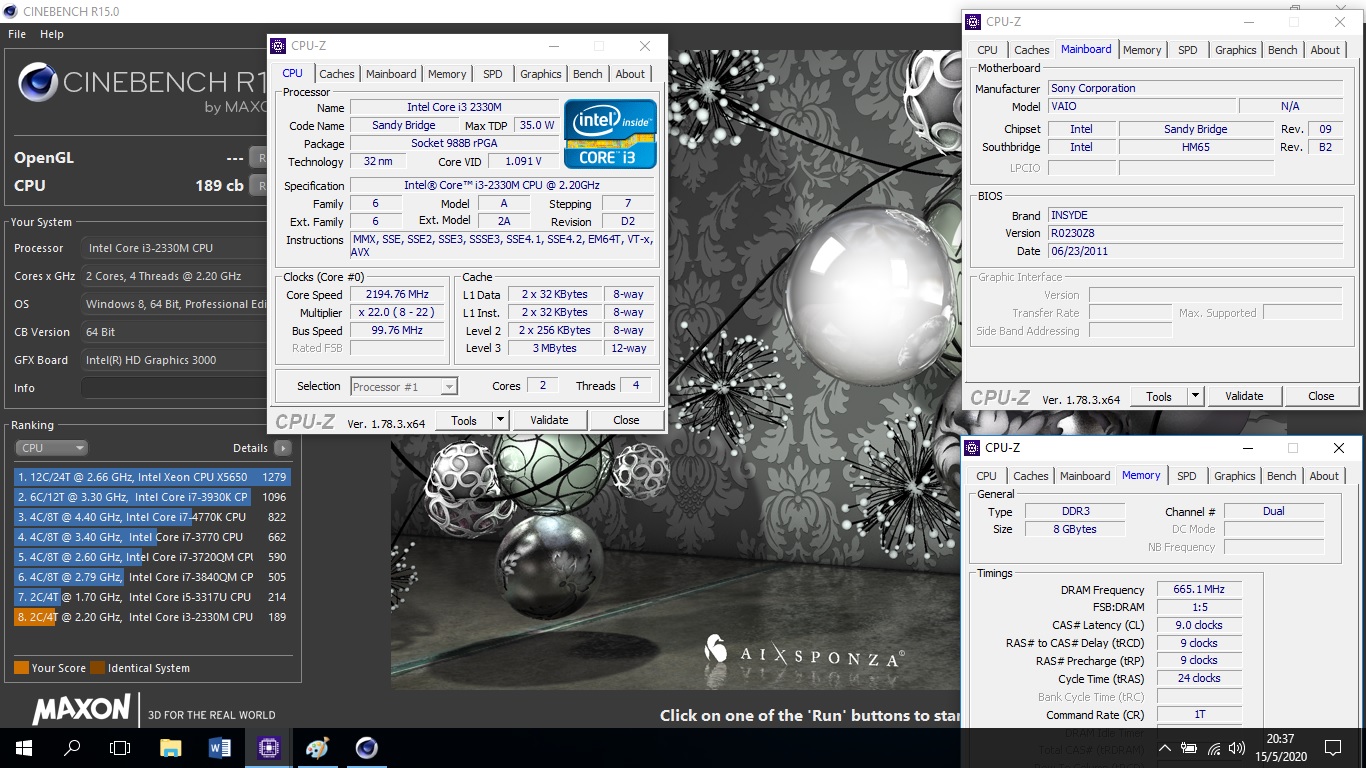This screenshot has height=768, width=1366.
Task: Open Microsoft Word taskbar icon
Action: coord(220,747)
